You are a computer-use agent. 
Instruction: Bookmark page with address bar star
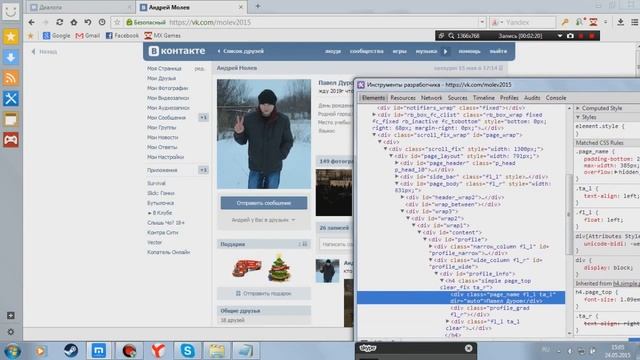(117, 22)
